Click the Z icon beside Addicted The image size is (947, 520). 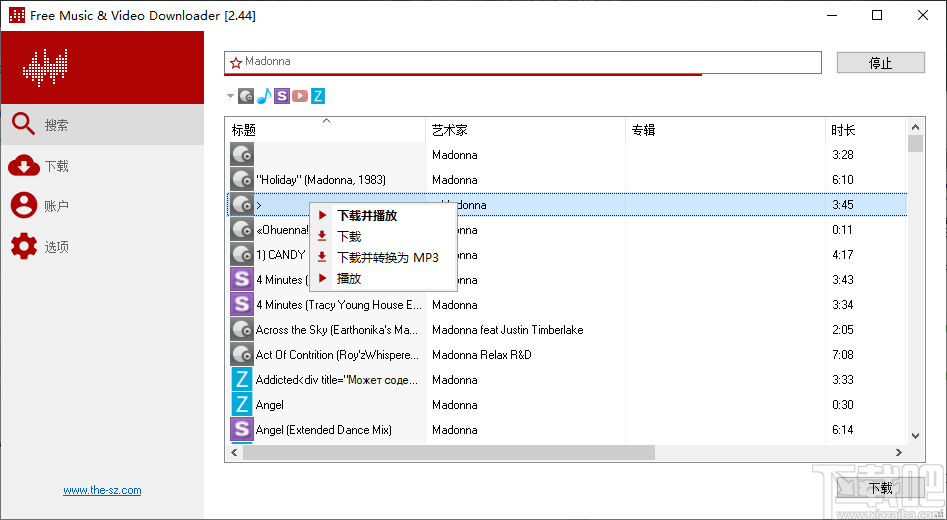pyautogui.click(x=242, y=380)
